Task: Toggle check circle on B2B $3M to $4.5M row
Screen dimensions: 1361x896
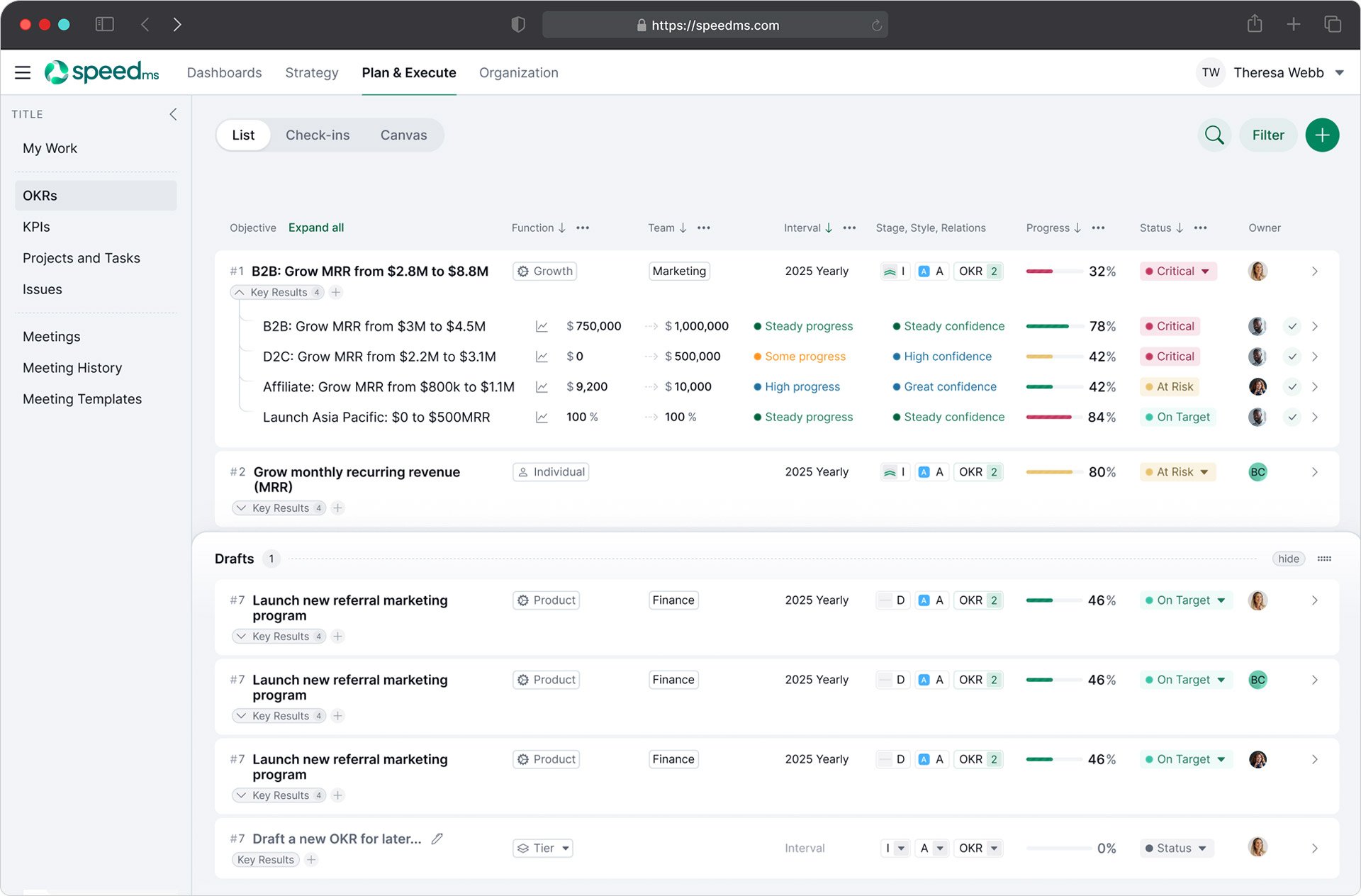Action: point(1292,327)
